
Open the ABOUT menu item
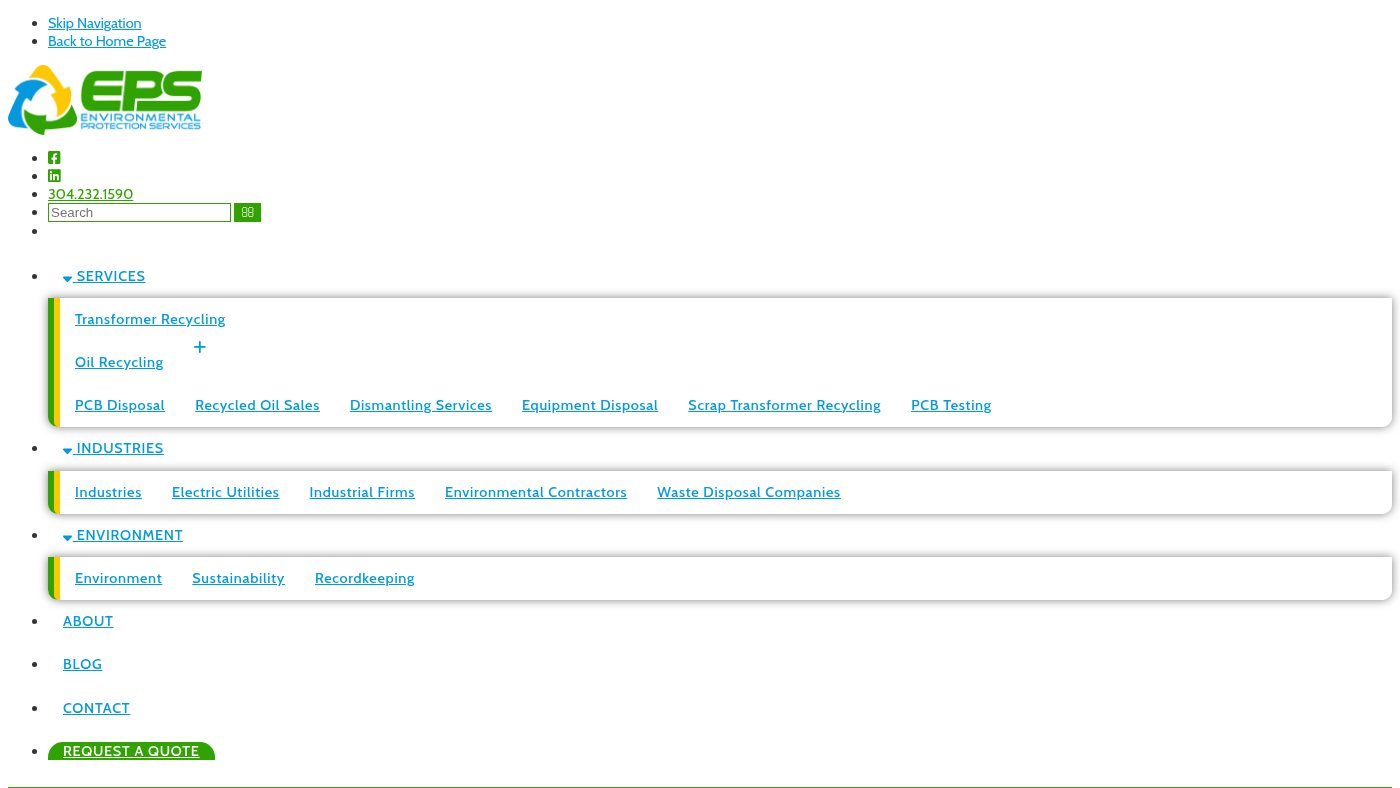tap(88, 622)
